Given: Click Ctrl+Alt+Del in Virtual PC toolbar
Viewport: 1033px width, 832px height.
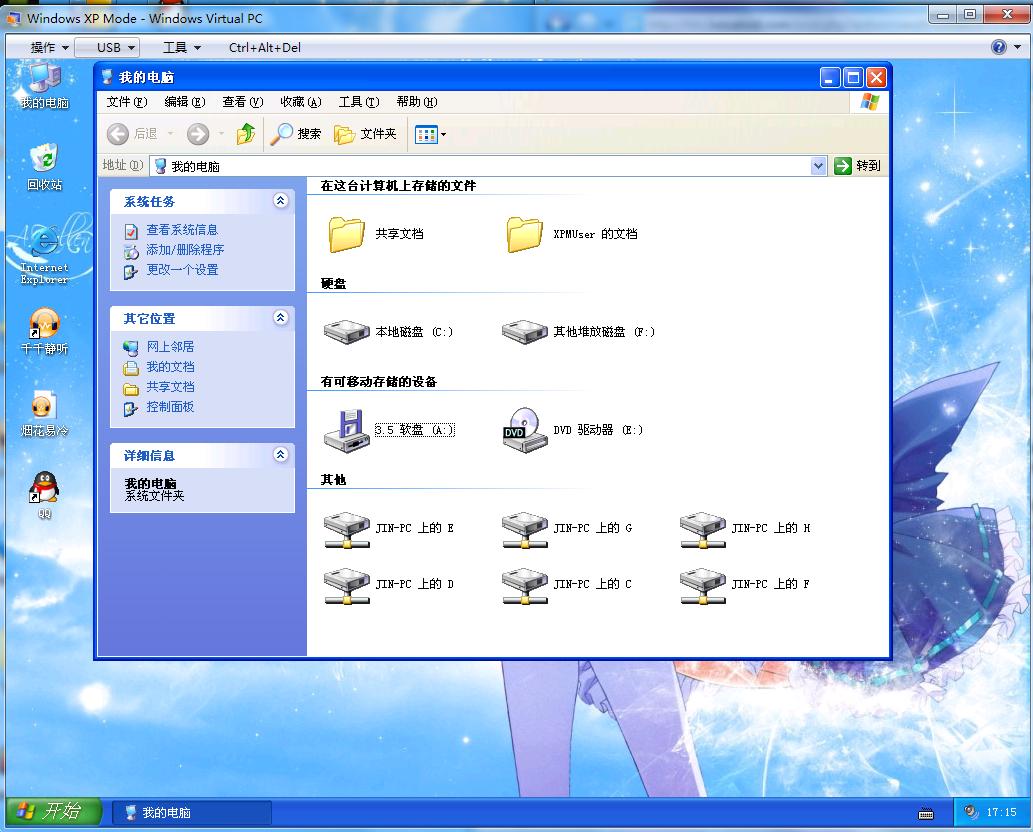Looking at the screenshot, I should pos(265,47).
